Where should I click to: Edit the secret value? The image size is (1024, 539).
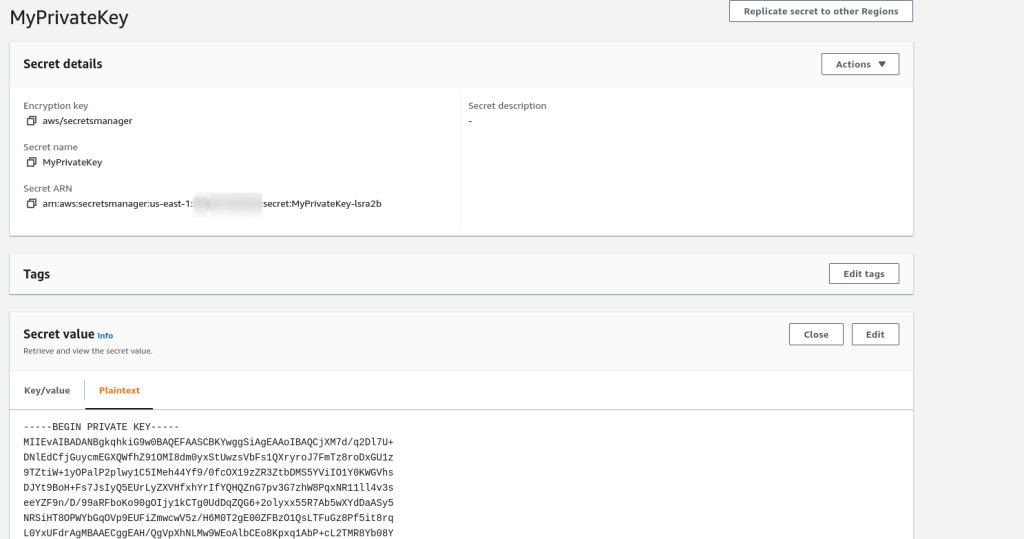click(x=875, y=335)
